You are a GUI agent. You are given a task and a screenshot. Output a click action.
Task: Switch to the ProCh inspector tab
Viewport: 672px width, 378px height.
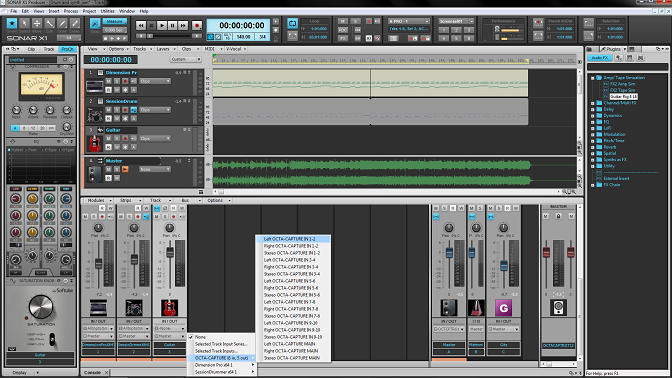(x=67, y=49)
